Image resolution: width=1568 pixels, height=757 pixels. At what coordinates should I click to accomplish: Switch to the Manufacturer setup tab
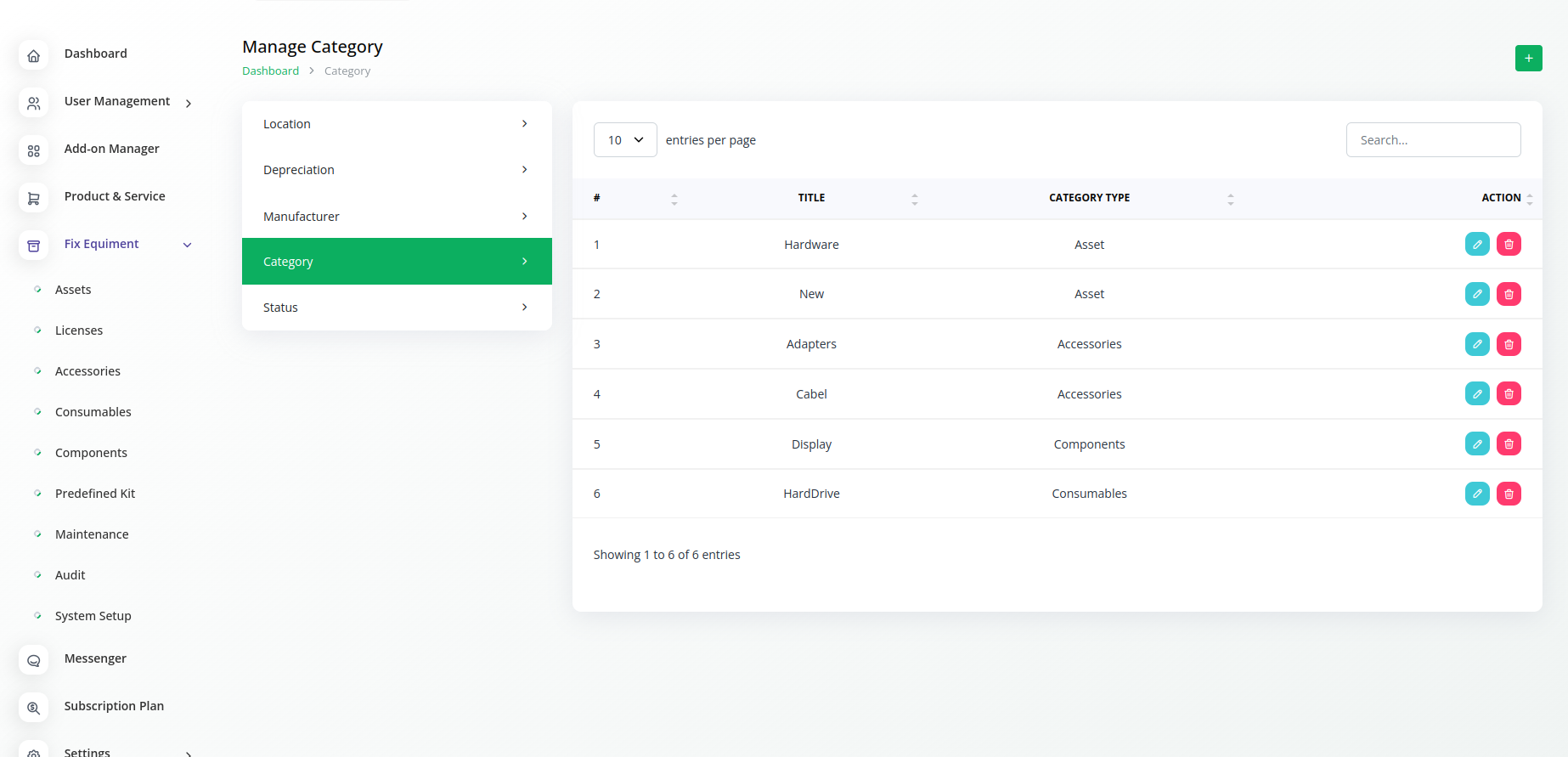pos(397,217)
